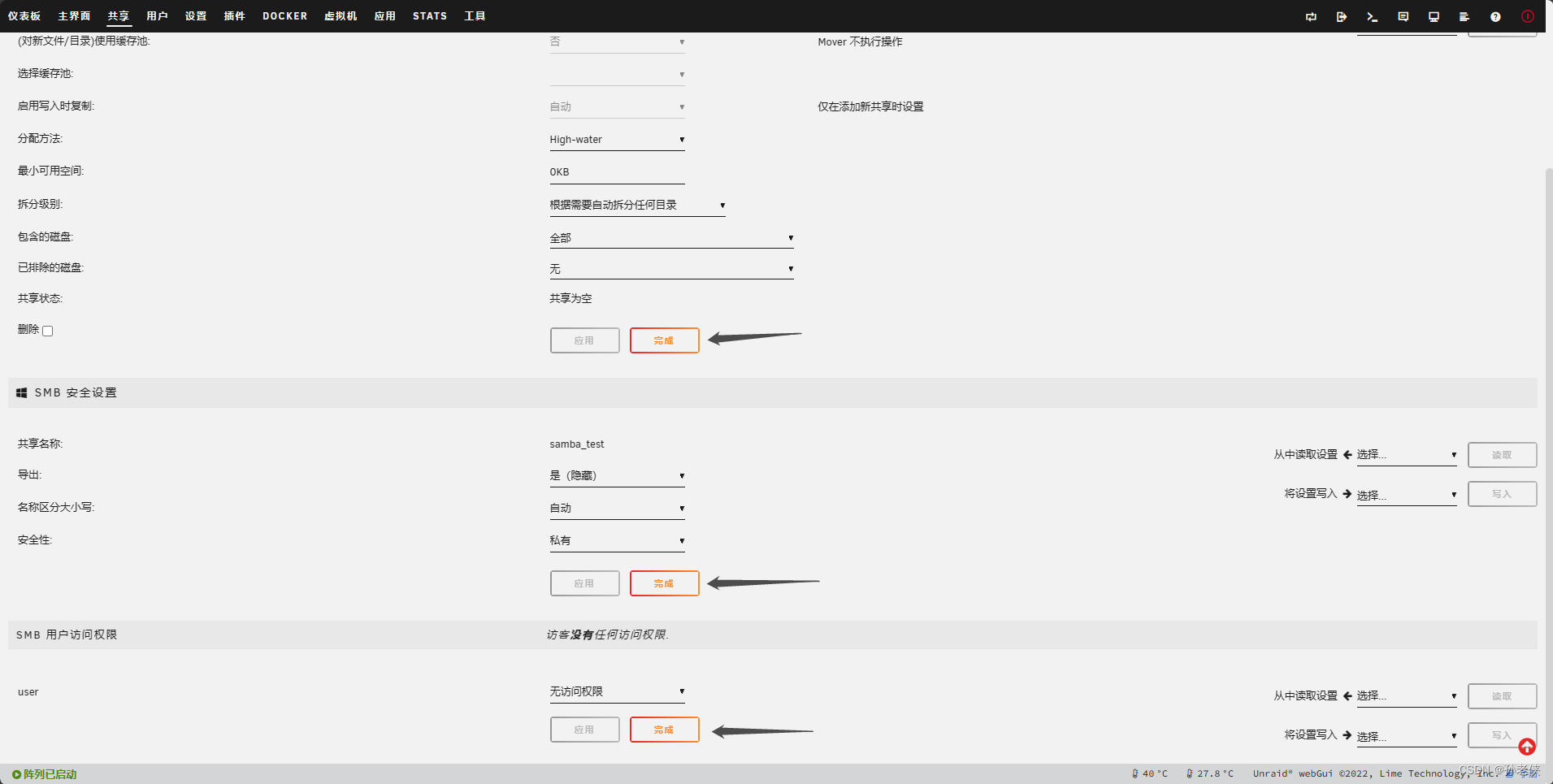Open the feedback speech bubble icon
1553x784 pixels.
tap(1403, 16)
